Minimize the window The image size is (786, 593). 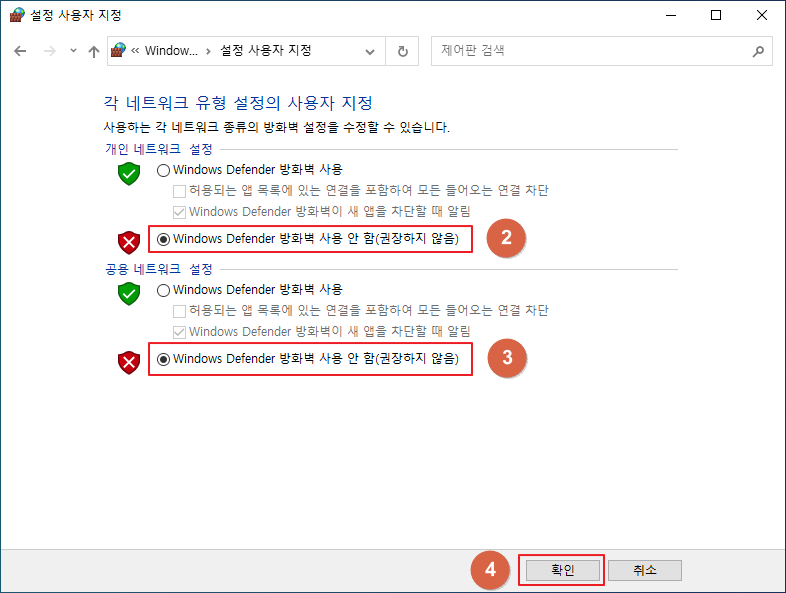(x=671, y=15)
